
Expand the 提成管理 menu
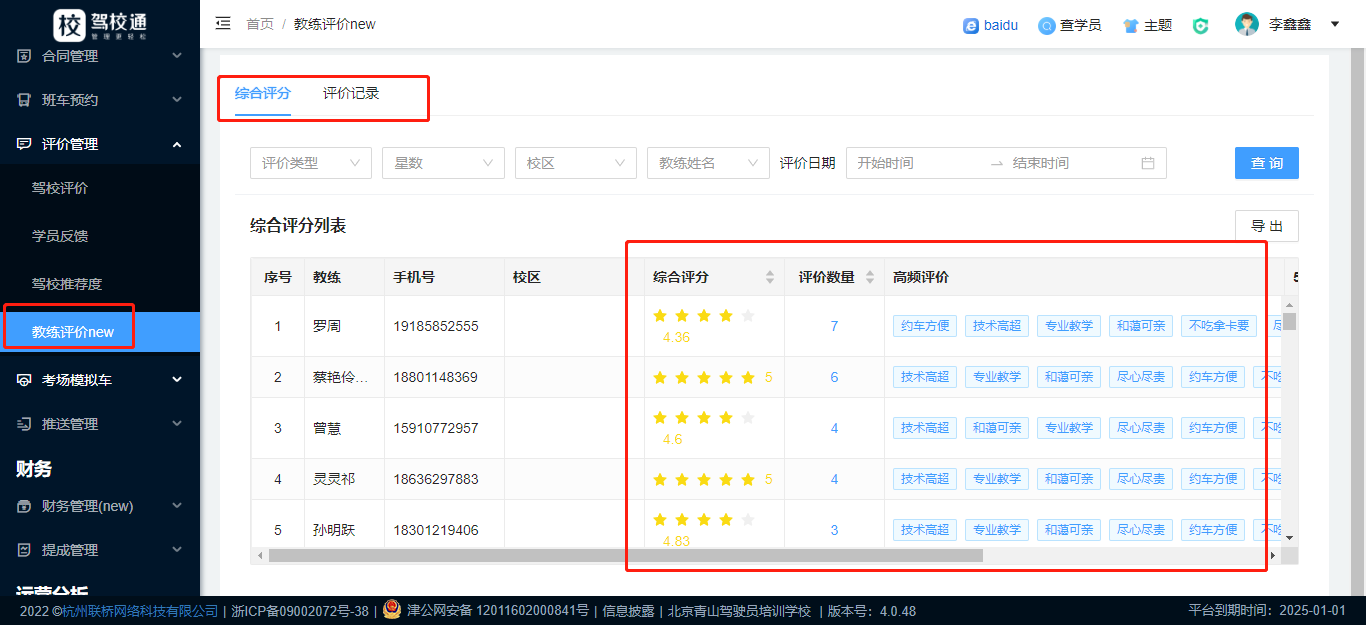point(177,550)
